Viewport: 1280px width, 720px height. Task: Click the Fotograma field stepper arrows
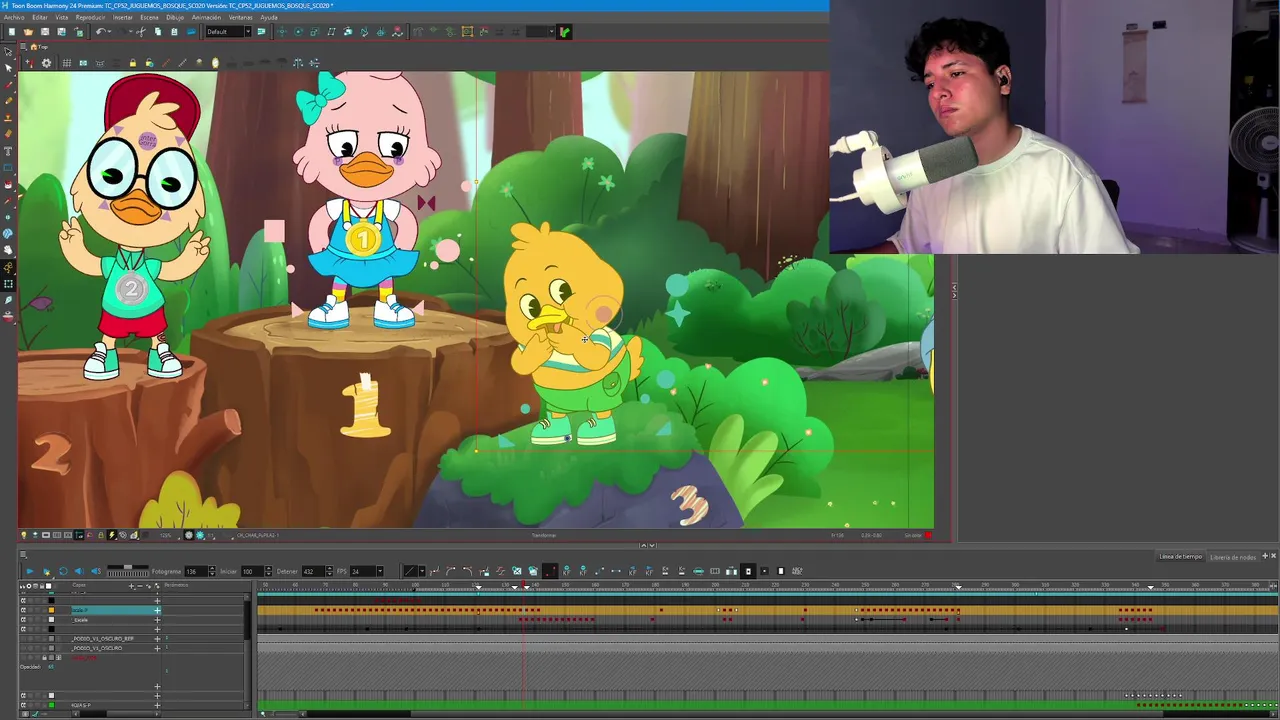click(212, 571)
